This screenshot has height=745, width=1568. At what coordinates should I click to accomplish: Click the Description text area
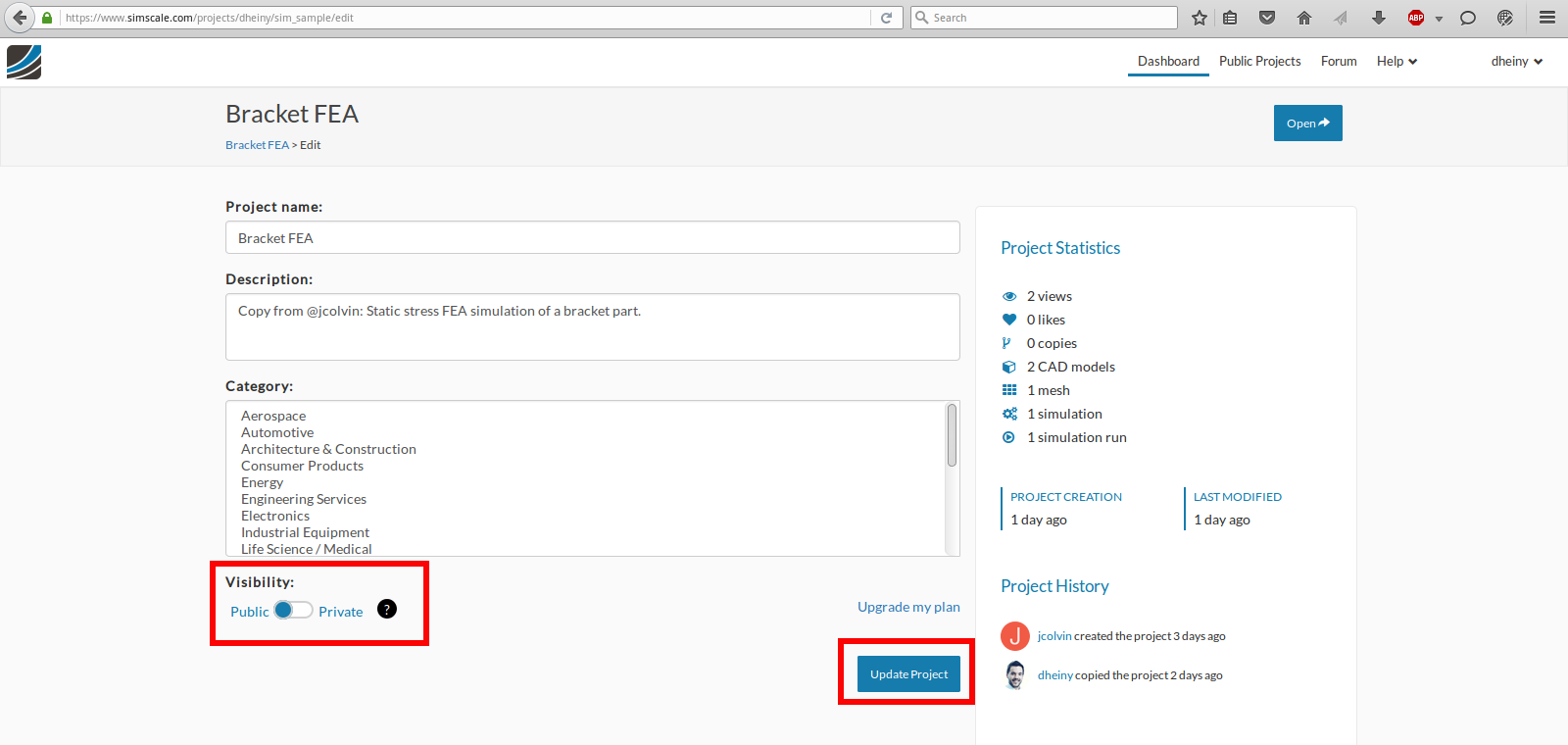(x=593, y=326)
